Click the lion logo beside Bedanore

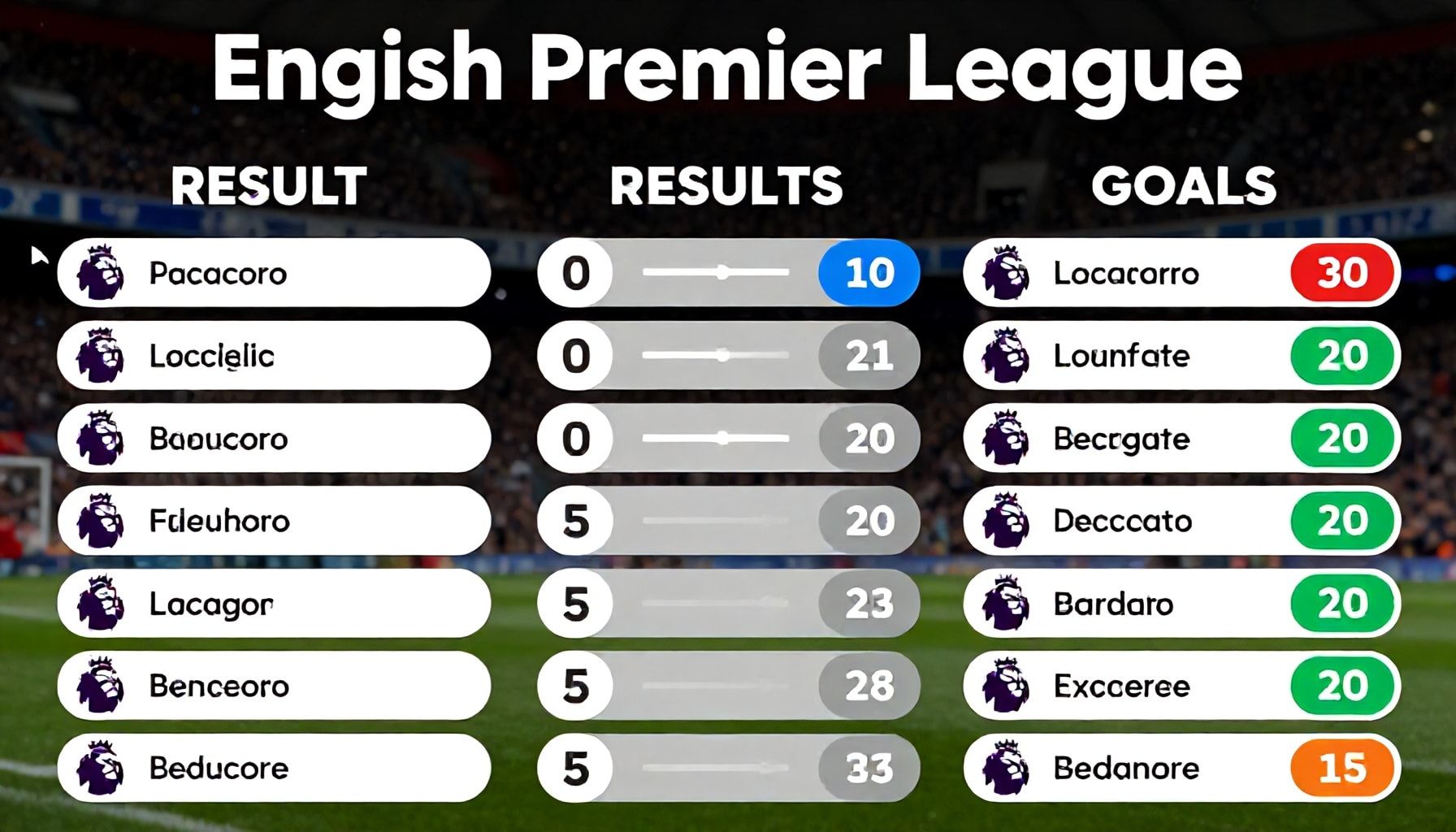[x=1005, y=768]
